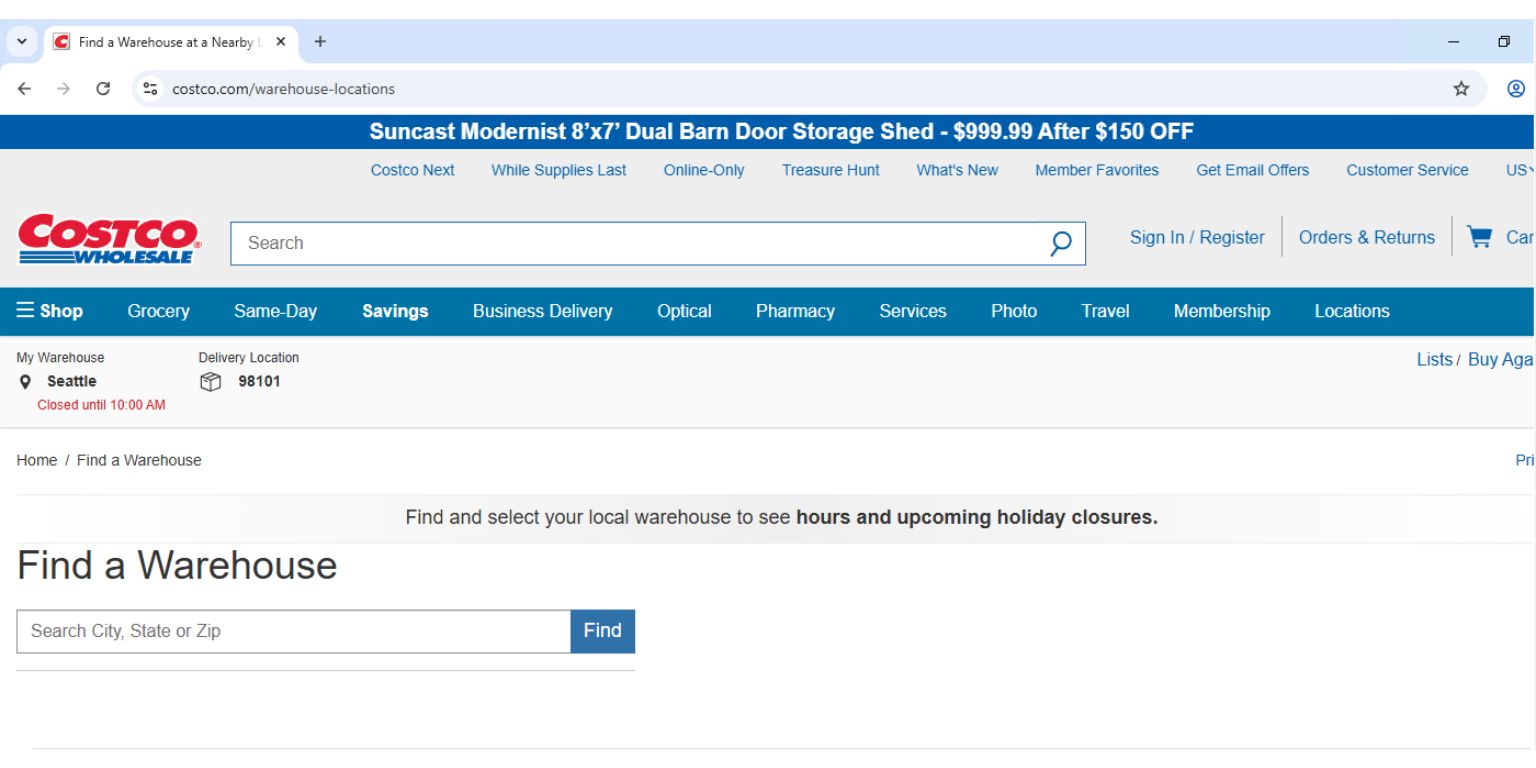The height and width of the screenshot is (768, 1536).
Task: Click in the main Search box
Action: coord(640,243)
